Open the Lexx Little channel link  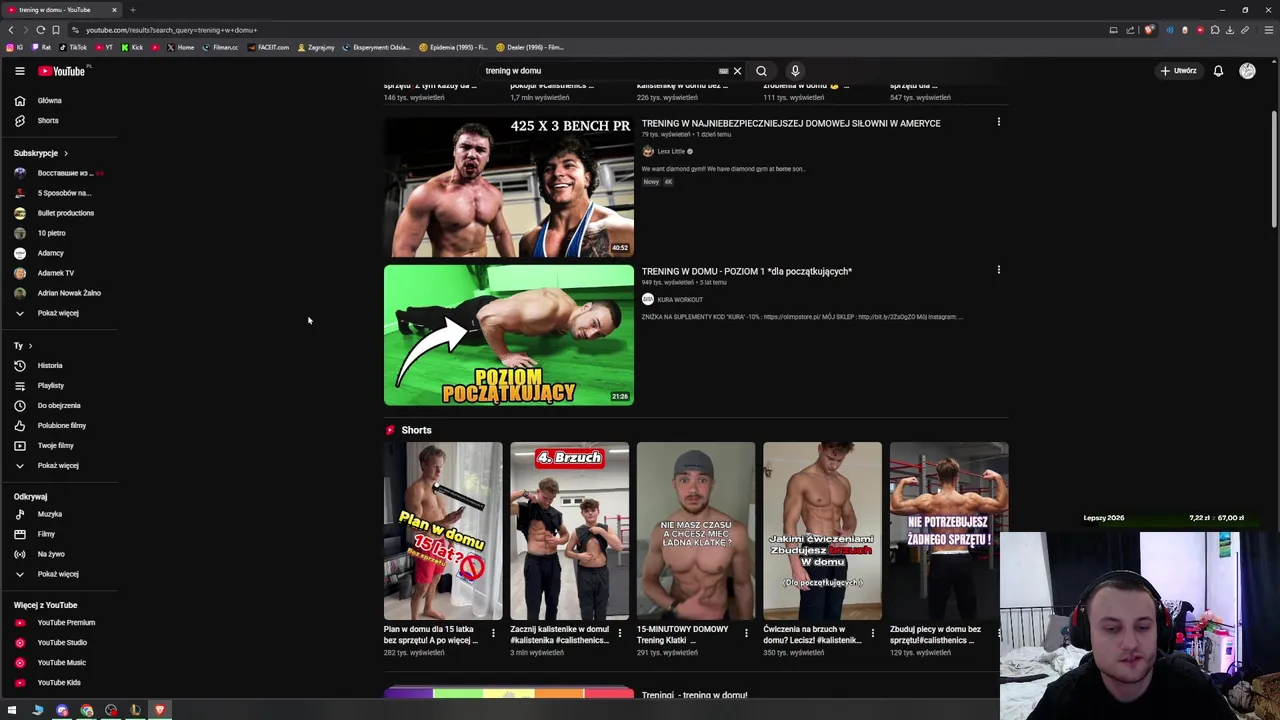tap(671, 152)
